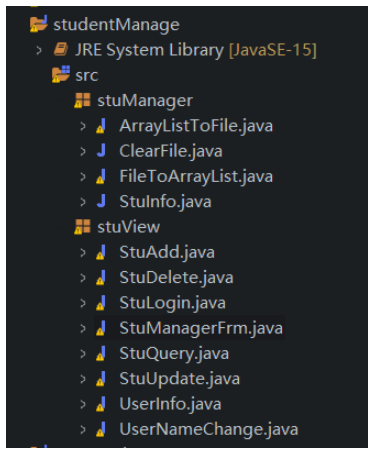Expand the StuManagerFrm.java node
The image size is (368, 452).
coord(83,329)
